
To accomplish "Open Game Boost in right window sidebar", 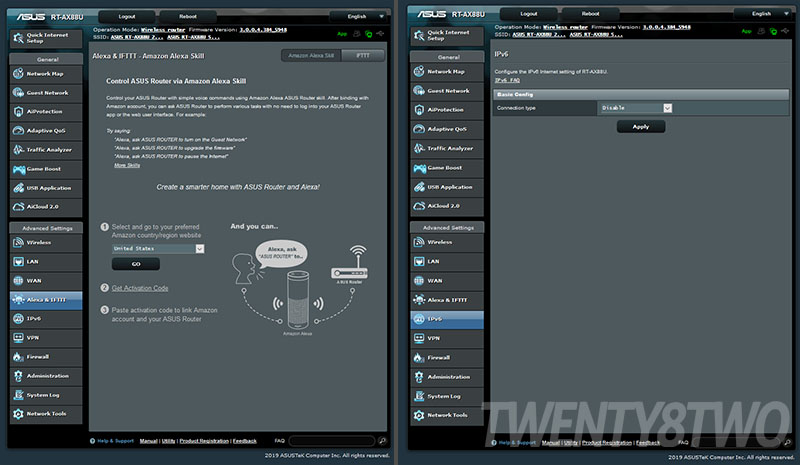I will click(447, 168).
